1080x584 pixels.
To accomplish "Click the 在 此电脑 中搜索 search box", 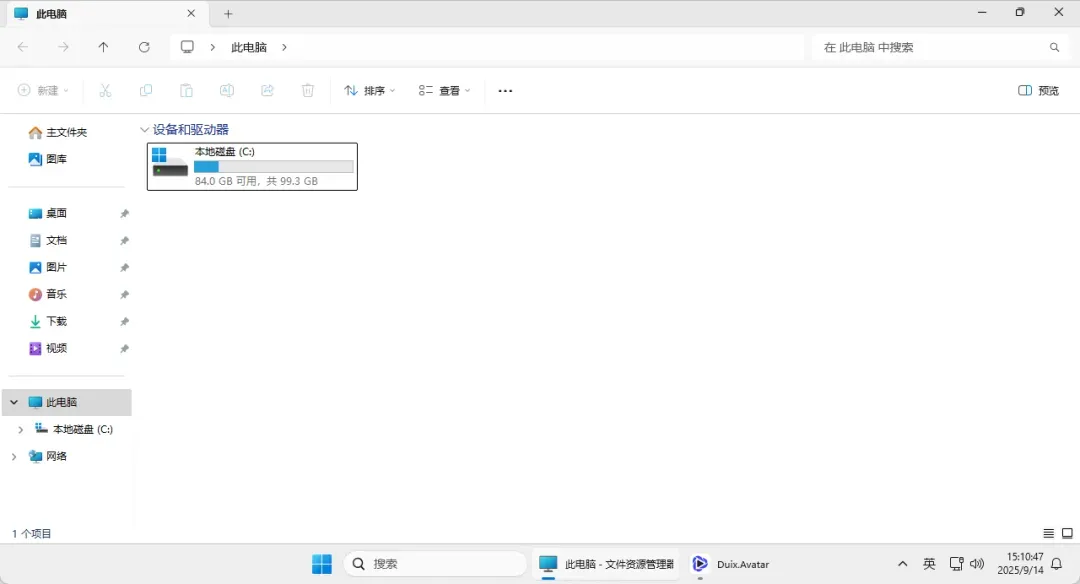I will (930, 47).
